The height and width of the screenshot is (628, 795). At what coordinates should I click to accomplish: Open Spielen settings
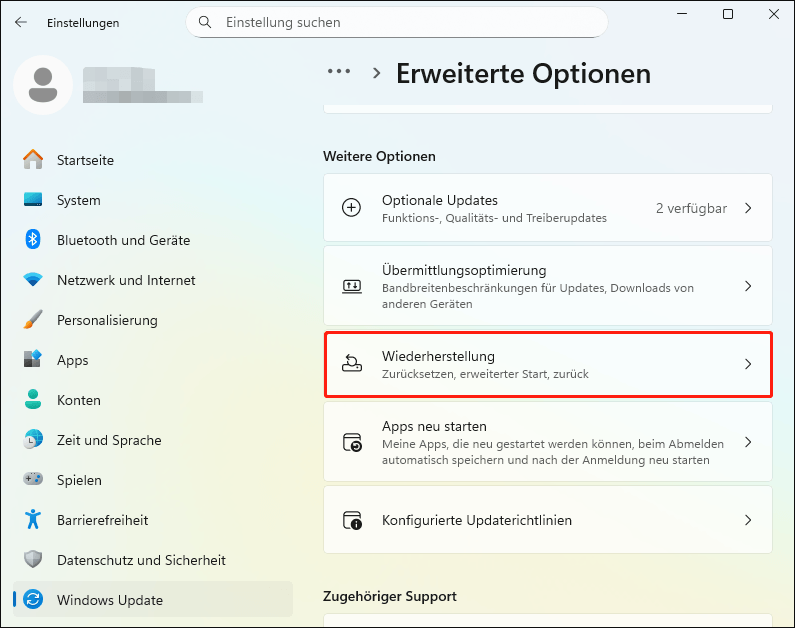click(x=153, y=479)
